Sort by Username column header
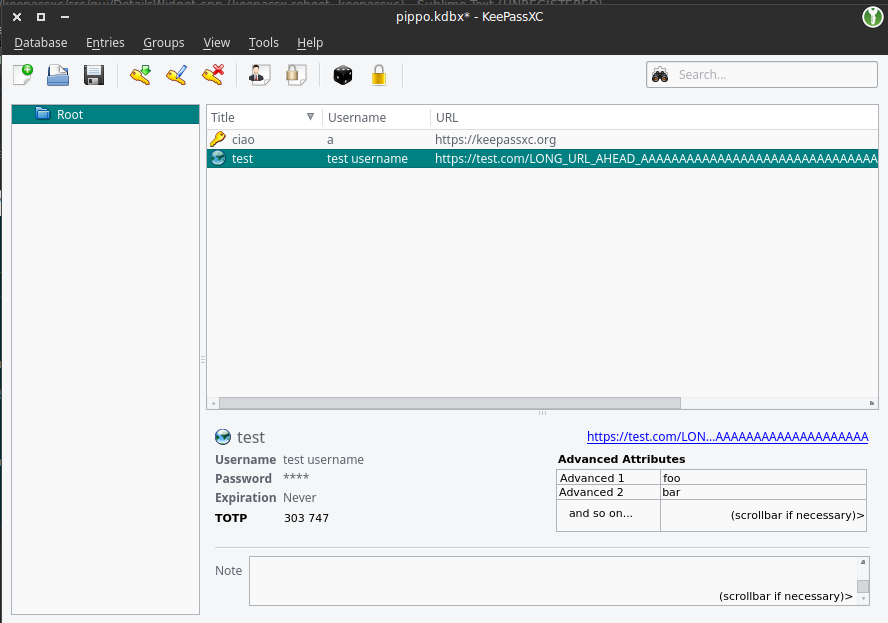 pyautogui.click(x=376, y=117)
